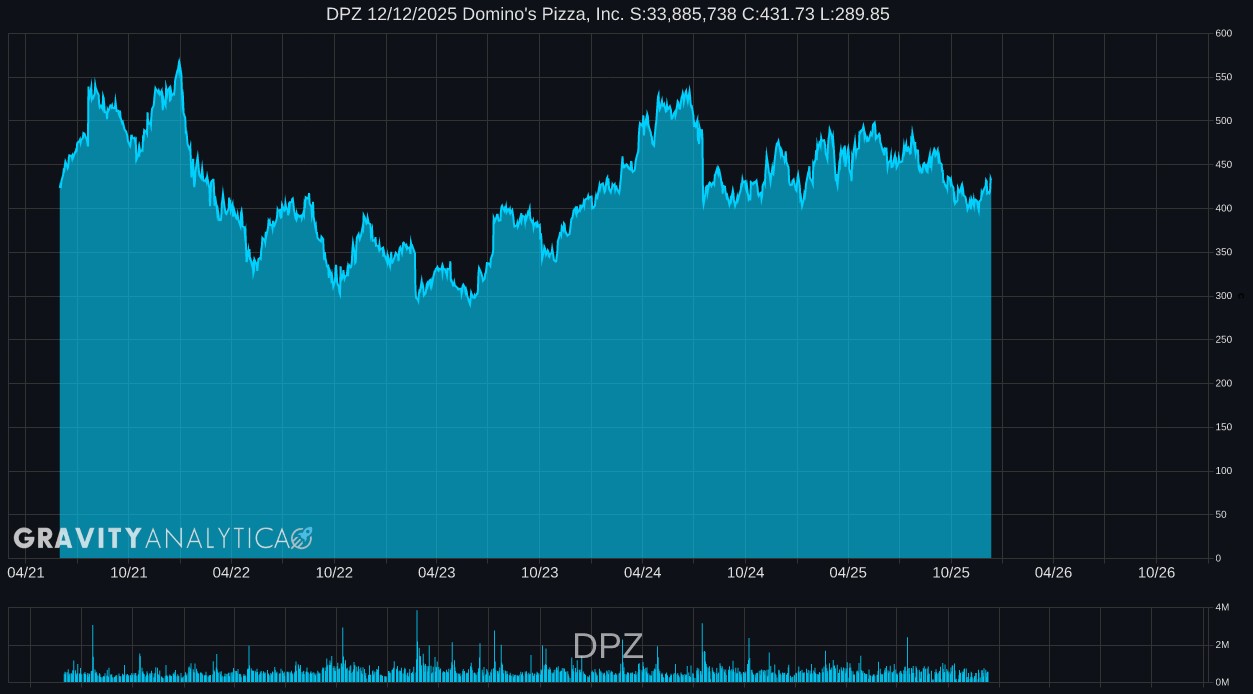This screenshot has height=694, width=1253.
Task: Click the 10/22 date tick label
Action: tap(334, 573)
